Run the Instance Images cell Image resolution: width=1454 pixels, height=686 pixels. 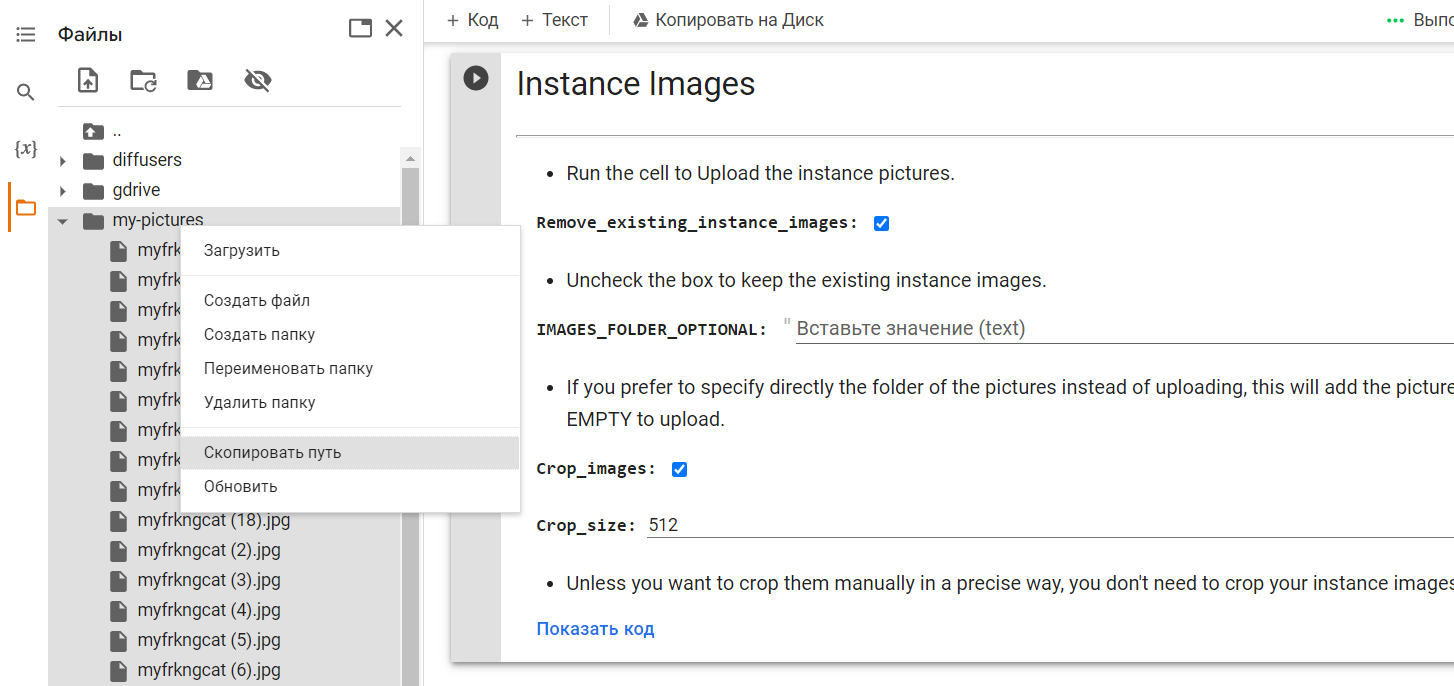[x=476, y=78]
